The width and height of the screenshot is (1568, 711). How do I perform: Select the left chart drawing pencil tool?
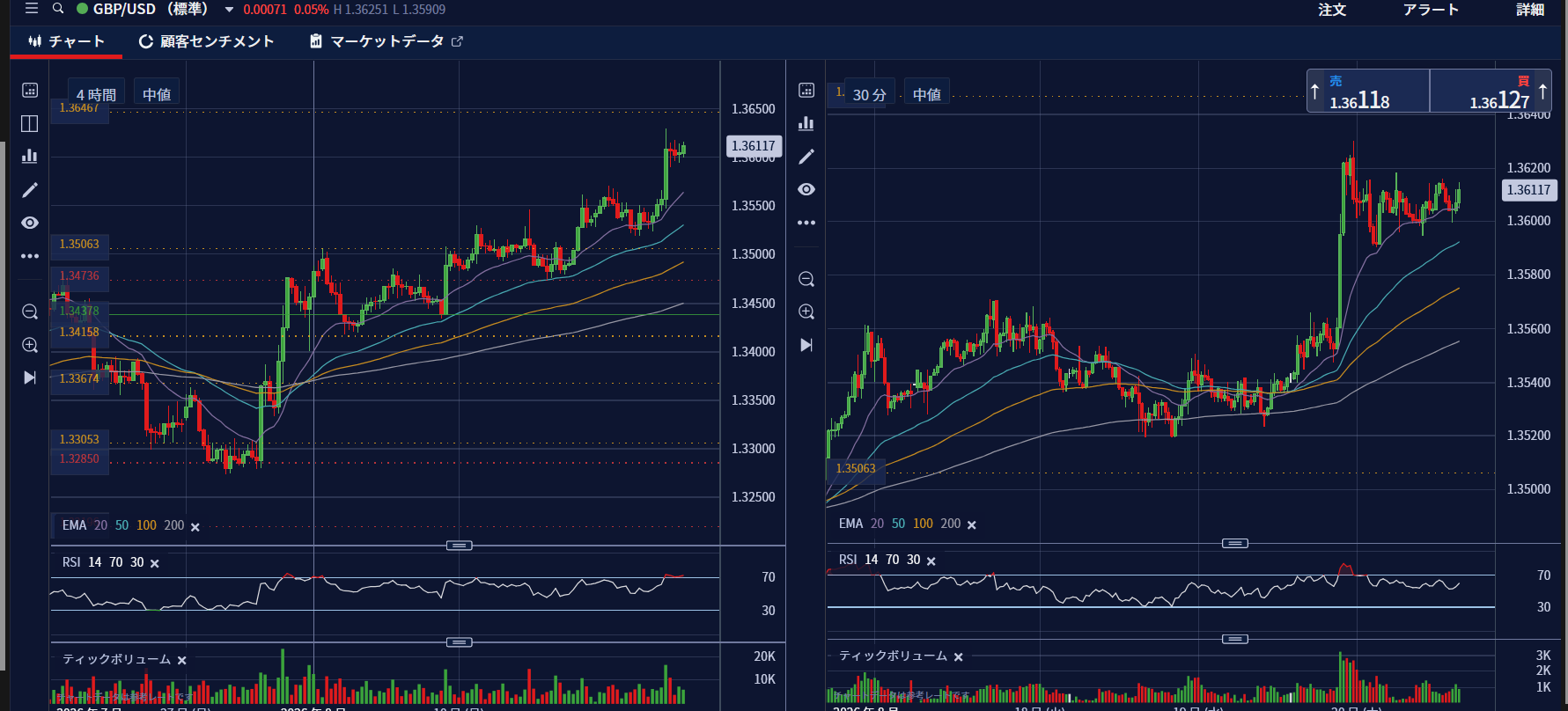point(30,190)
